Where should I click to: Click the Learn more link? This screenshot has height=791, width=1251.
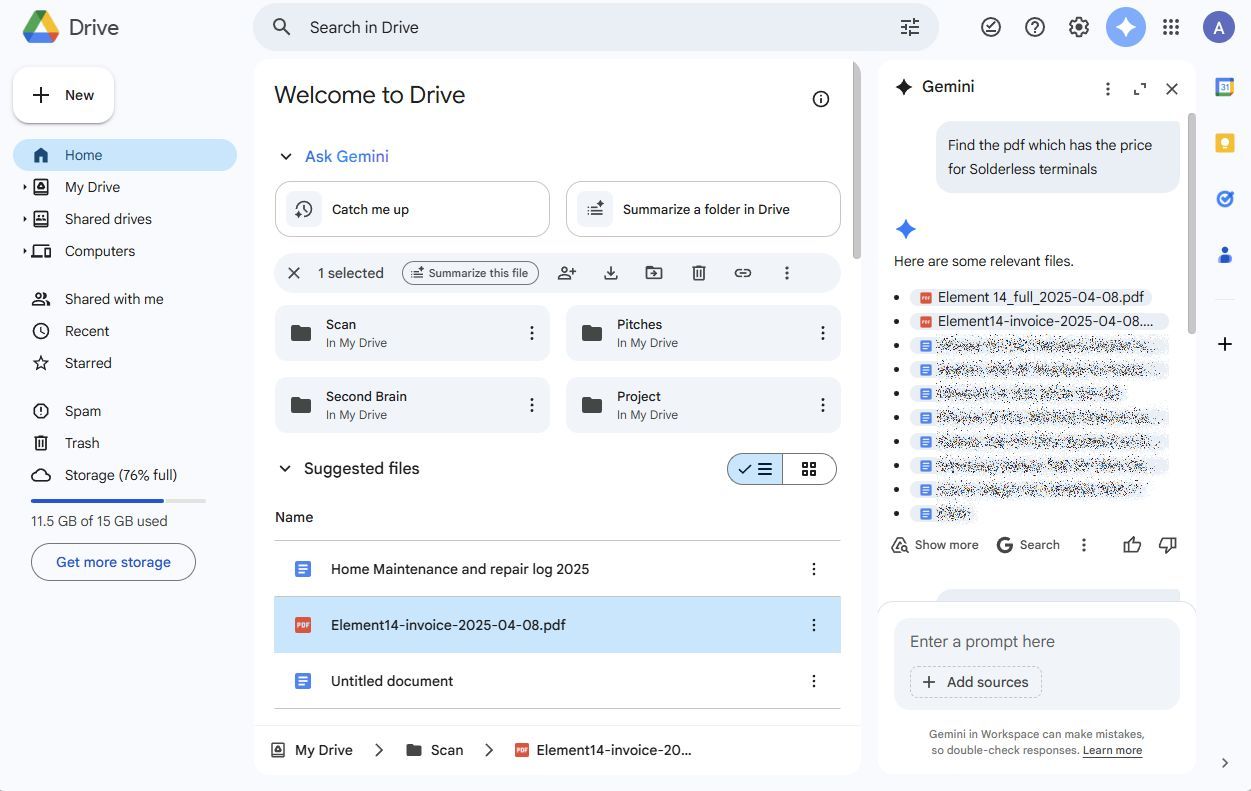(x=1112, y=750)
